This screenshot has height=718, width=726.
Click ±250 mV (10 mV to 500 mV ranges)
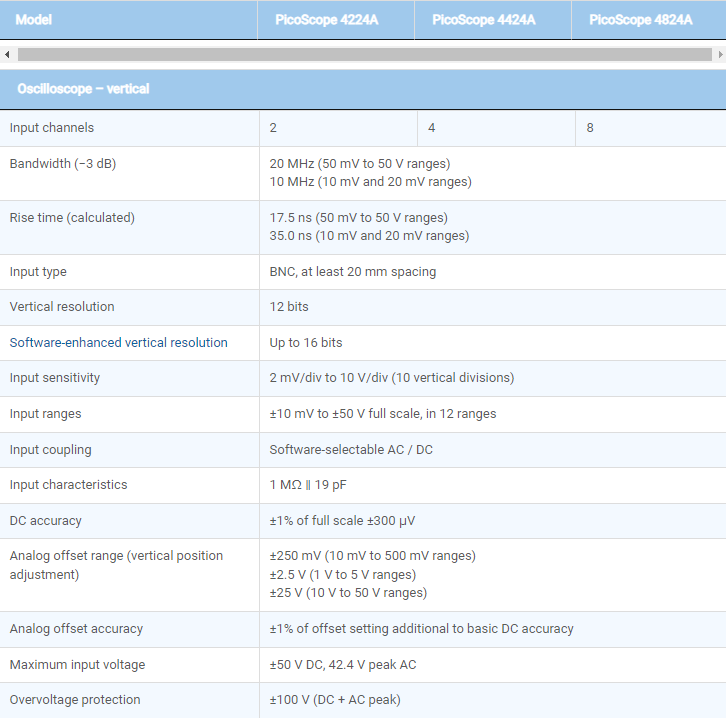tap(373, 556)
